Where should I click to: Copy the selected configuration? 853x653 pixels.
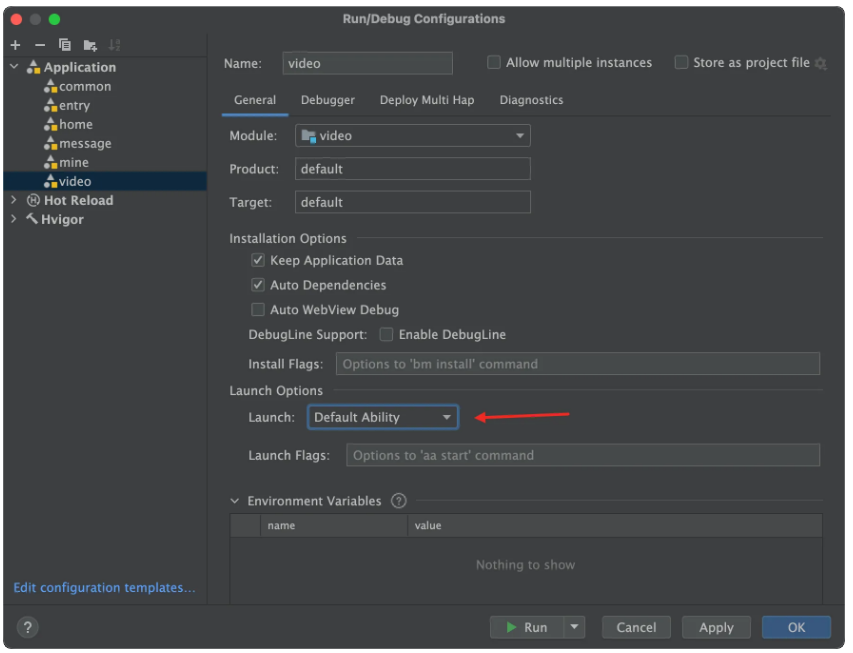tap(65, 45)
